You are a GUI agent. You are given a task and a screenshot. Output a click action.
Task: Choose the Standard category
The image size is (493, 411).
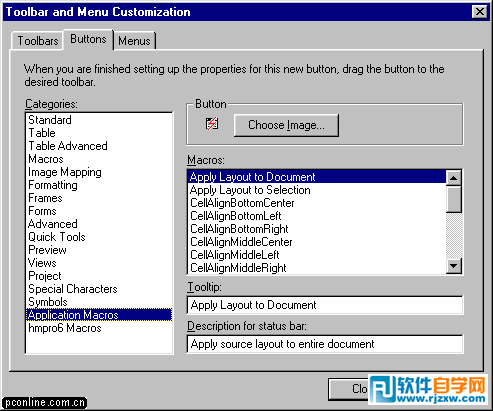(50, 120)
